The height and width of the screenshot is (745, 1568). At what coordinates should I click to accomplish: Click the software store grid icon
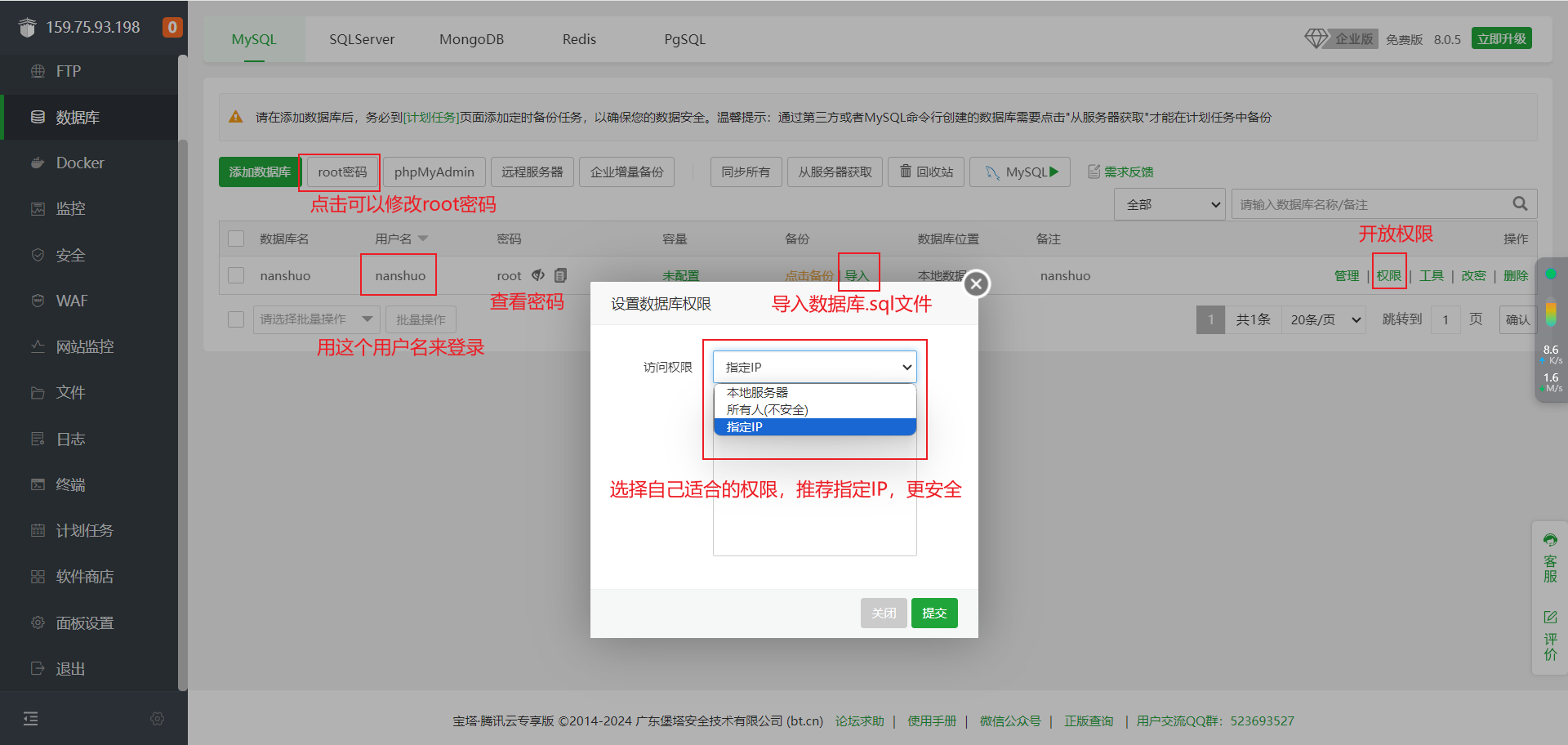pos(38,577)
